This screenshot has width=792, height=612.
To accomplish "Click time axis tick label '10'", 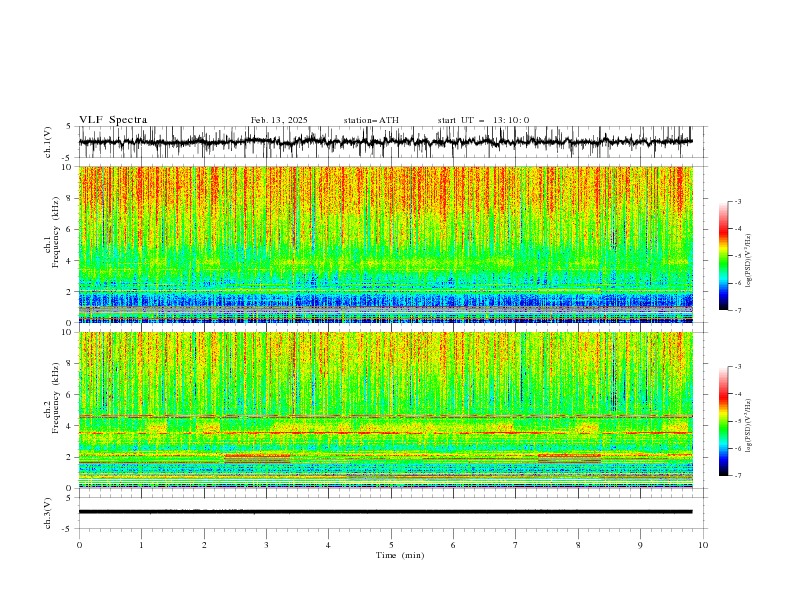I will pos(703,545).
